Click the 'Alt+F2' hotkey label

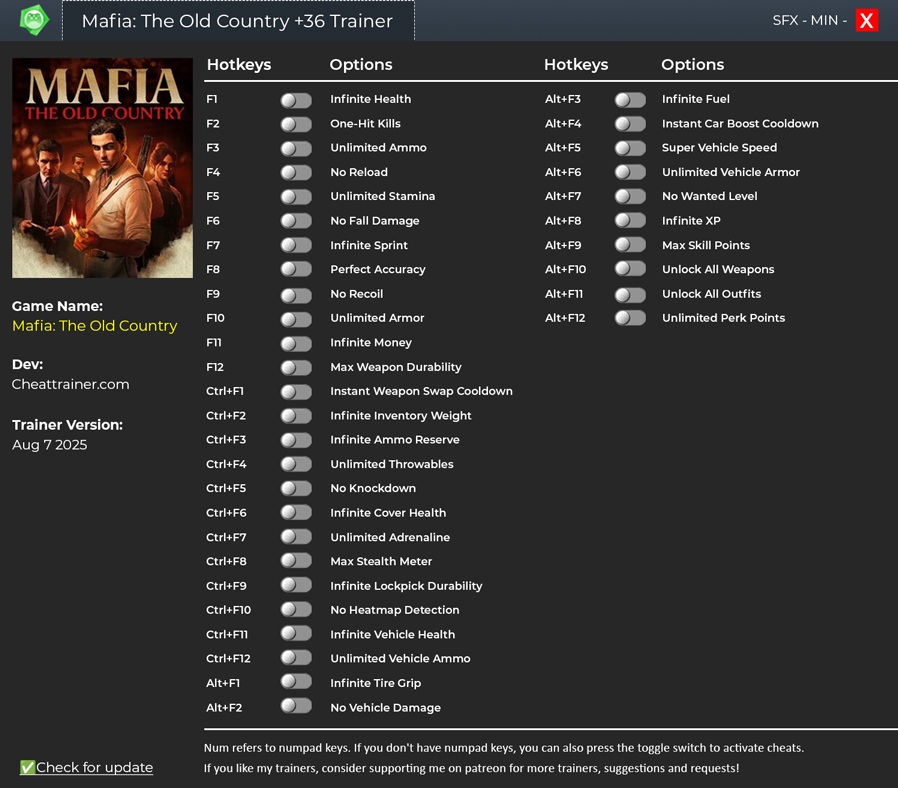point(224,708)
